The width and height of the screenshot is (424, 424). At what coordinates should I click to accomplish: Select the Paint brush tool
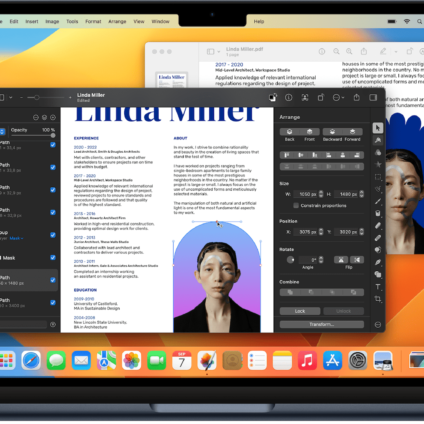[x=378, y=201]
